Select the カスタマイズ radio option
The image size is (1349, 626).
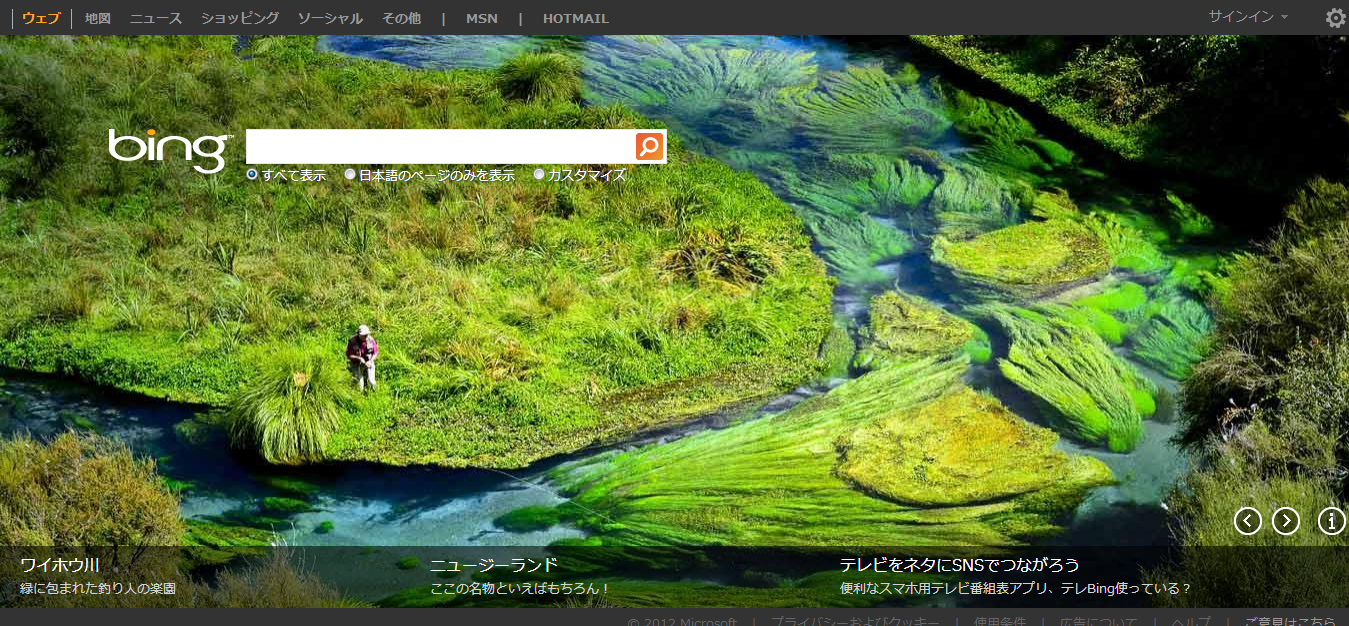[539, 175]
